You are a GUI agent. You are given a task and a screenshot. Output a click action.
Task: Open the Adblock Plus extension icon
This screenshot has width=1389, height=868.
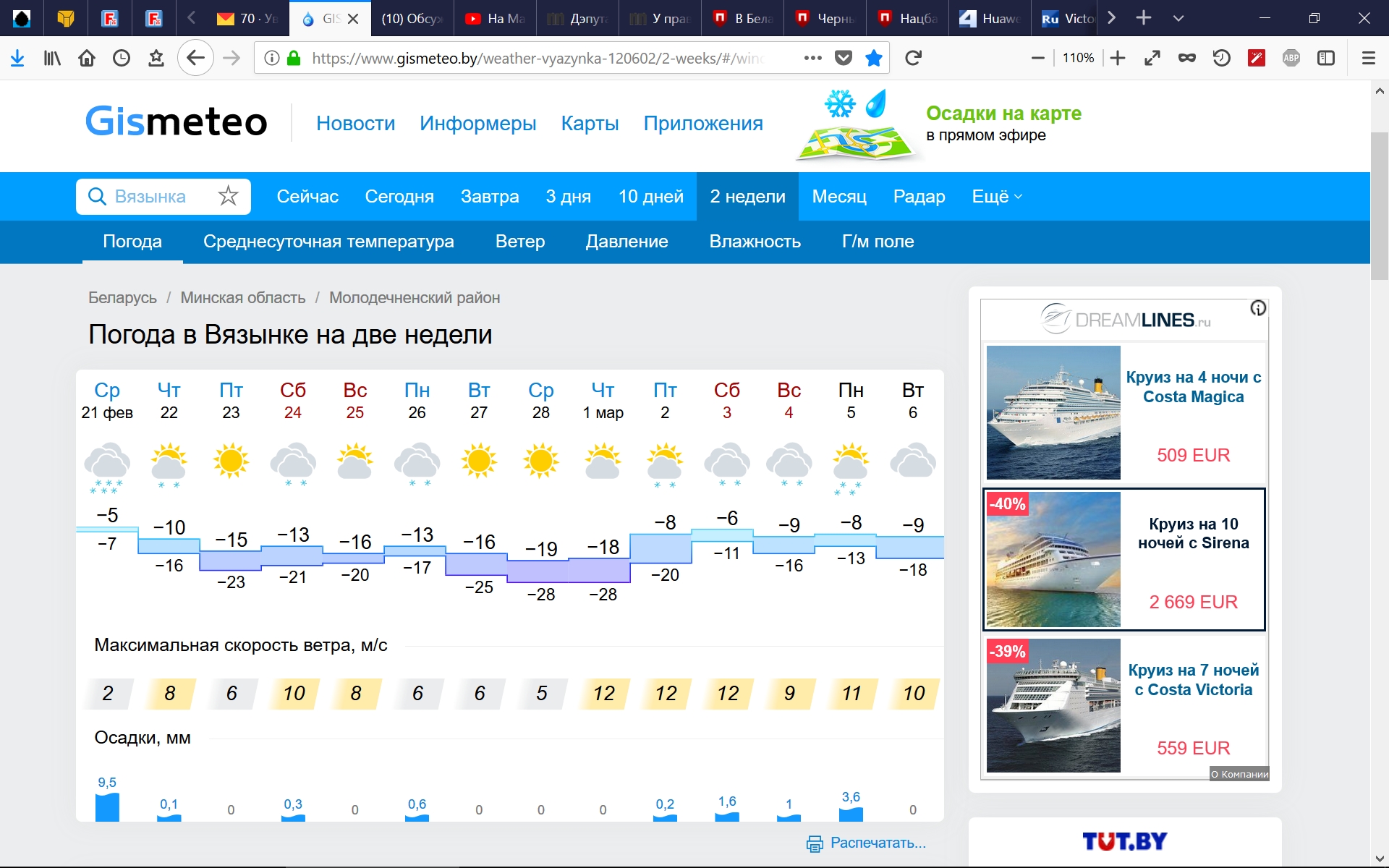[x=1291, y=58]
